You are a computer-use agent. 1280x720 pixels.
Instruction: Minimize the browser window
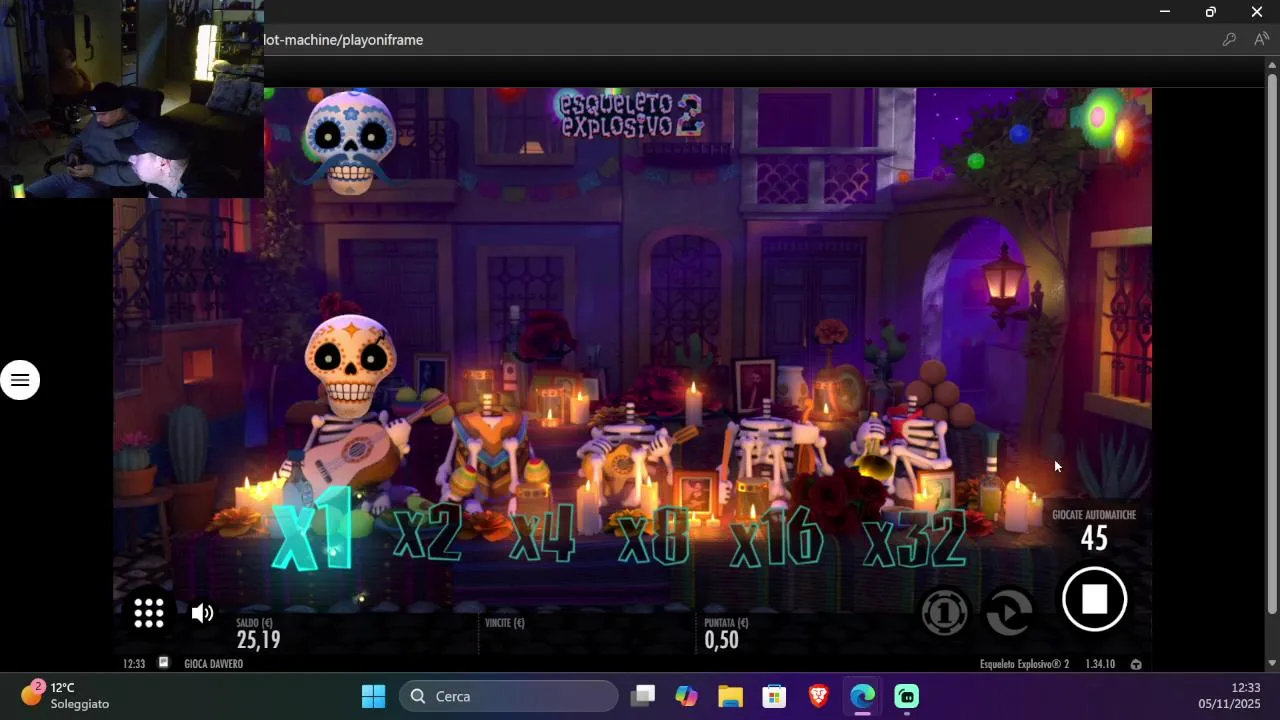[1165, 12]
